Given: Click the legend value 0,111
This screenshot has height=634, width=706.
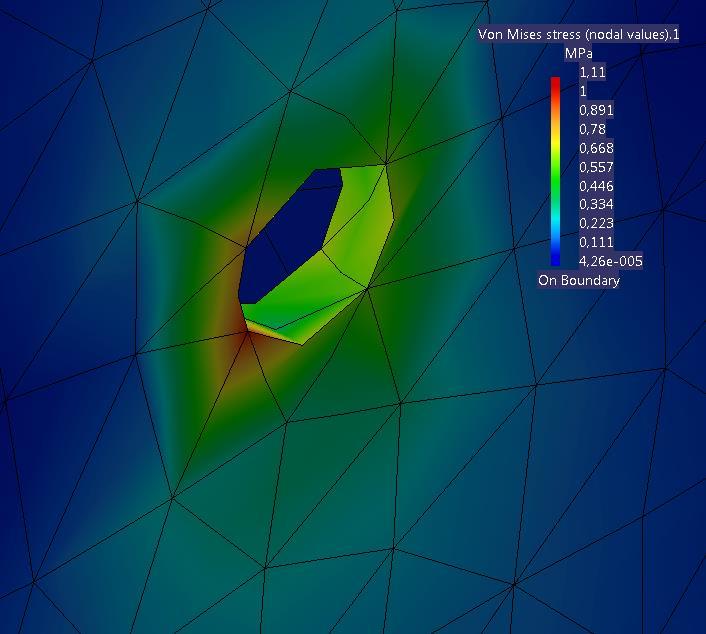Looking at the screenshot, I should (596, 242).
